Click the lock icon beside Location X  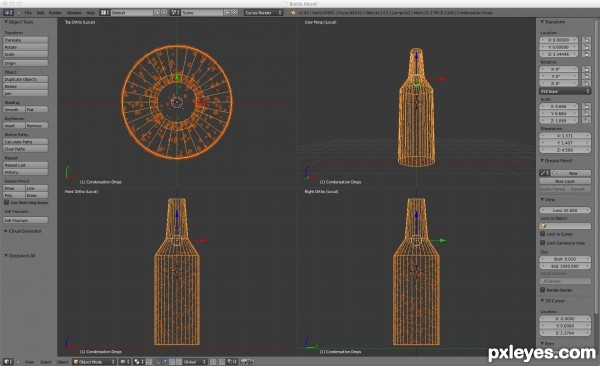pyautogui.click(x=586, y=40)
